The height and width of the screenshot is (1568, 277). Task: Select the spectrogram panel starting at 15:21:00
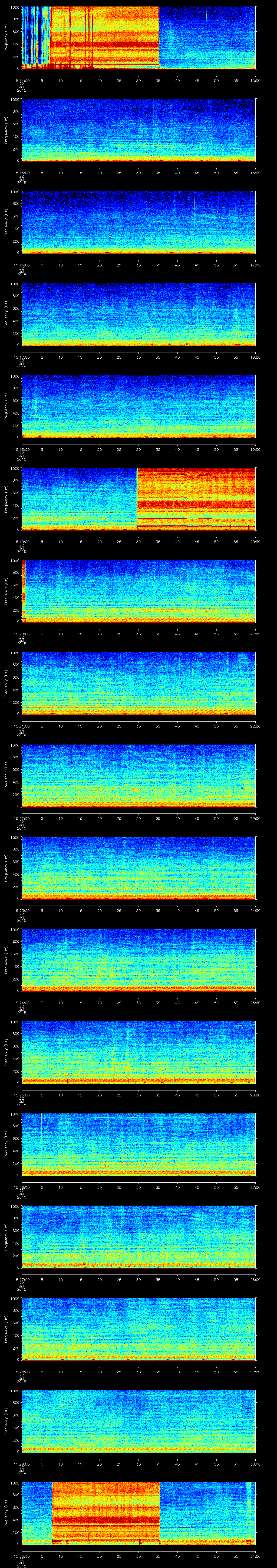(x=139, y=683)
